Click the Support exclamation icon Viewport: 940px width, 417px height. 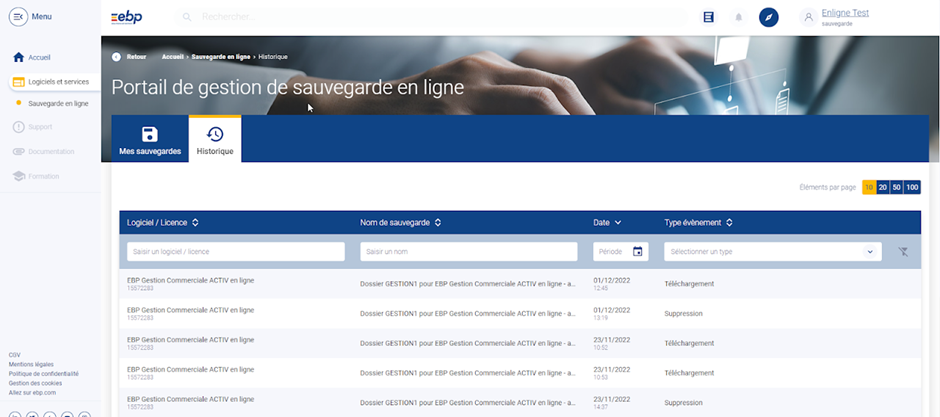point(19,127)
